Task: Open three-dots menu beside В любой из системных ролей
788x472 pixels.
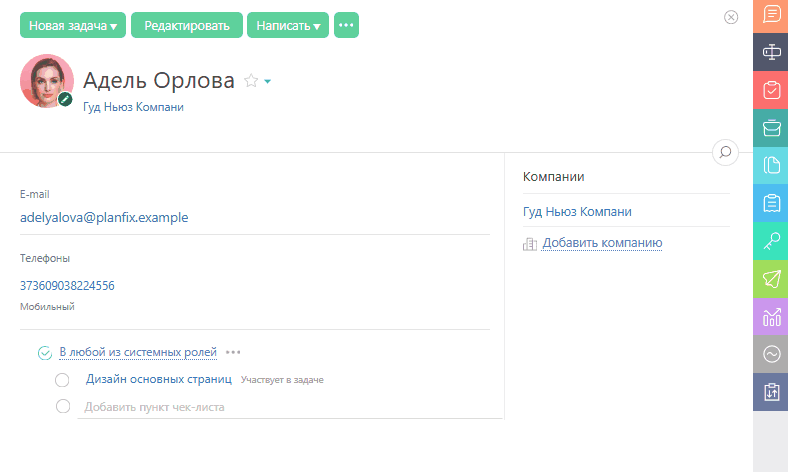Action: click(233, 352)
